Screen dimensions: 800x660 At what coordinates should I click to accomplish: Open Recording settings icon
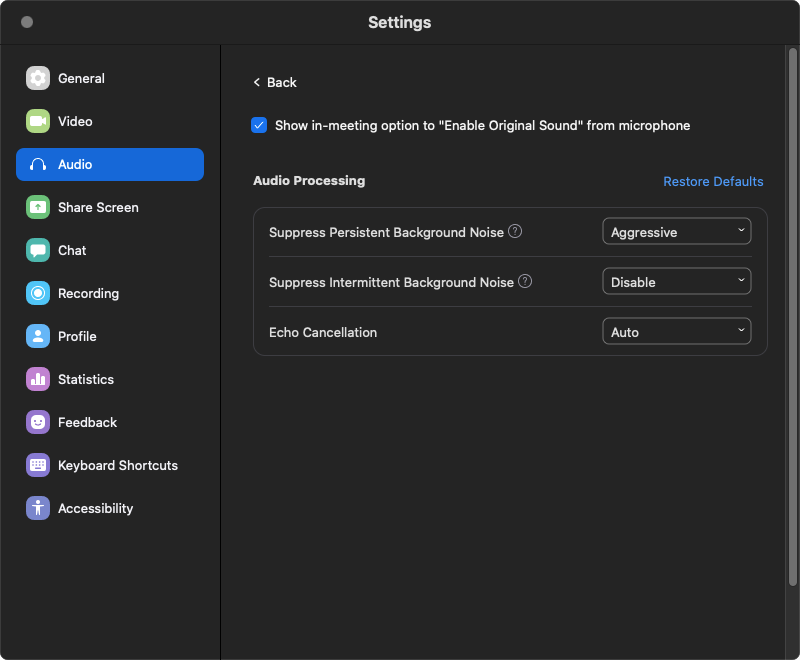pos(38,294)
